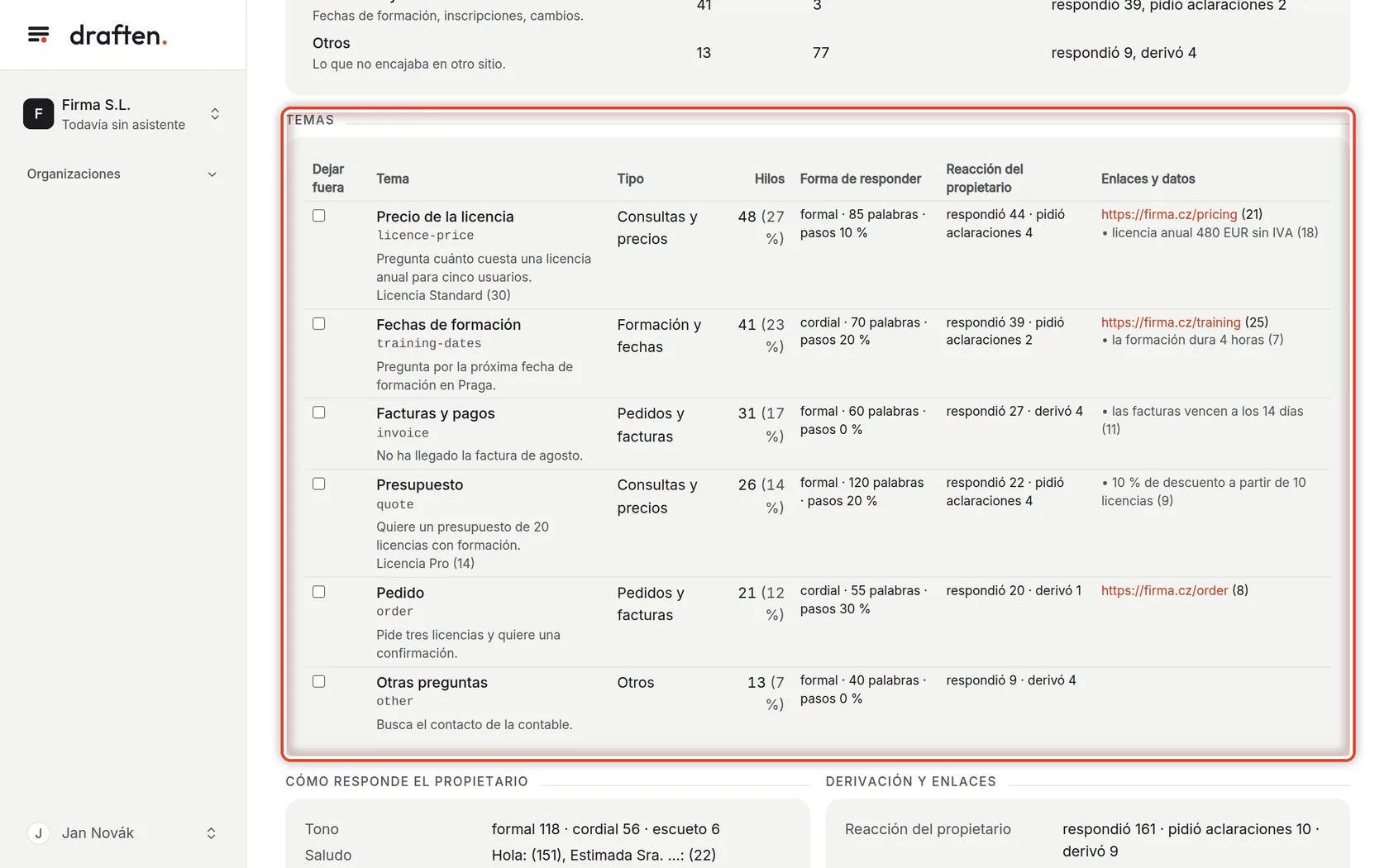The width and height of the screenshot is (1389, 868).
Task: Click the Enlaces y datos column header
Action: click(1148, 179)
